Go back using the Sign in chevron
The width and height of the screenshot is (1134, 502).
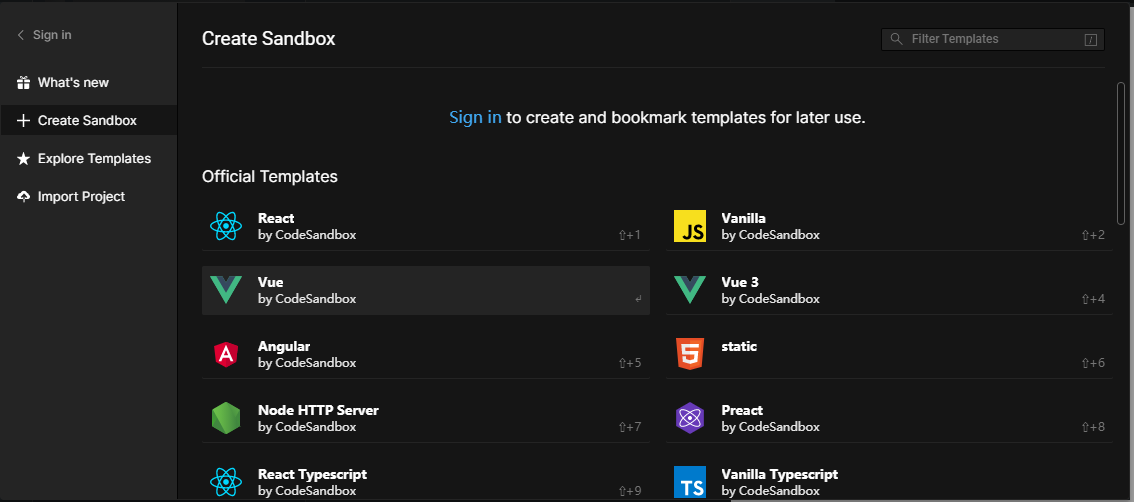click(21, 35)
